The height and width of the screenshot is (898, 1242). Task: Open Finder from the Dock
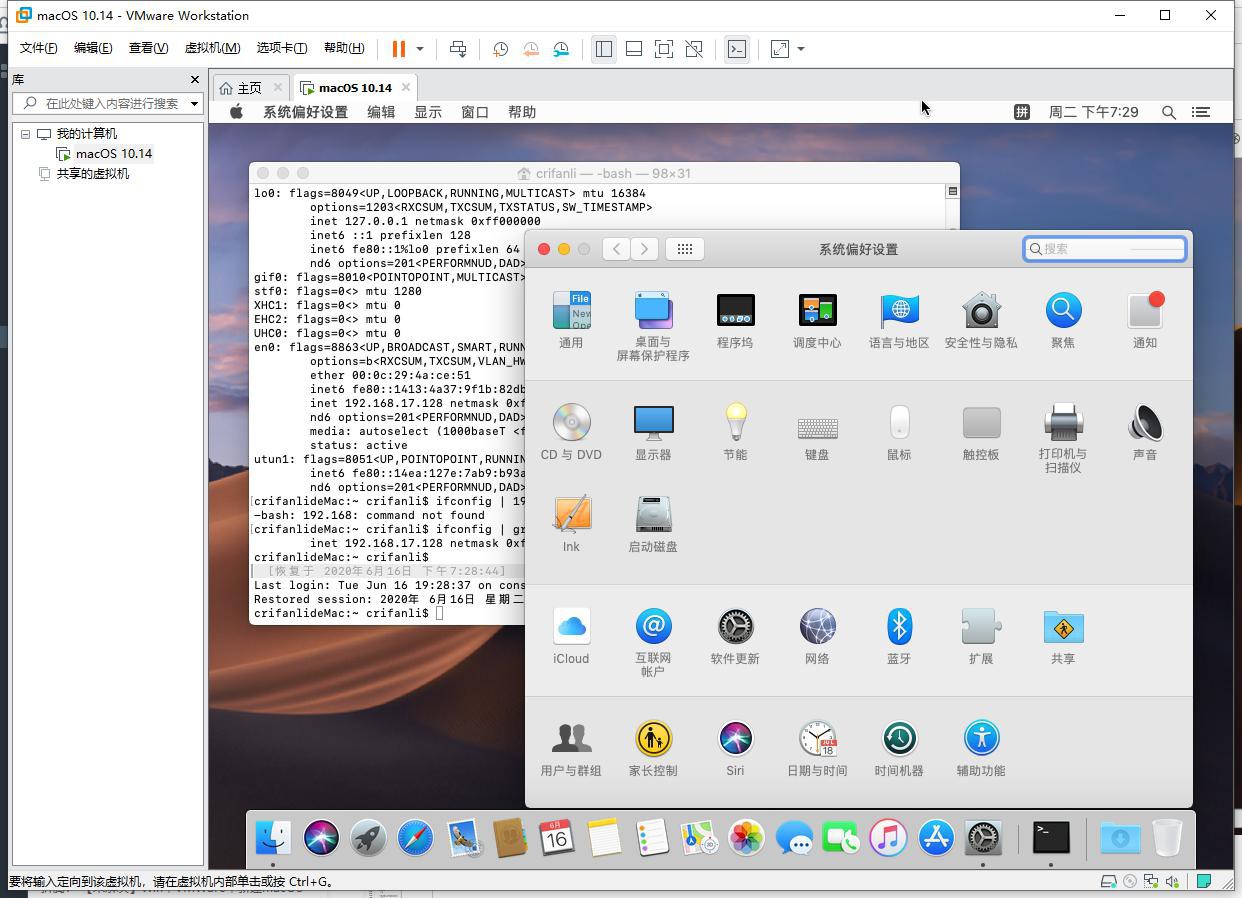[x=273, y=837]
